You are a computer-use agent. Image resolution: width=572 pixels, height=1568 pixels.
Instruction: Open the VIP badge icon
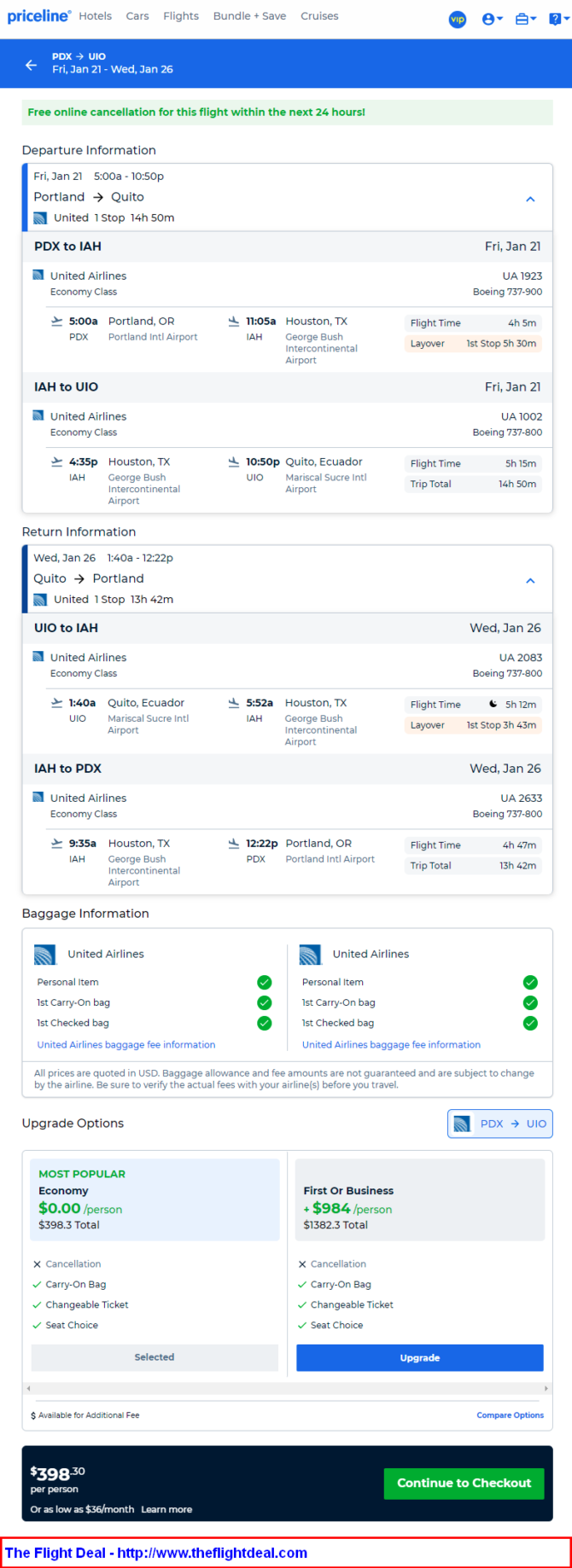[458, 19]
